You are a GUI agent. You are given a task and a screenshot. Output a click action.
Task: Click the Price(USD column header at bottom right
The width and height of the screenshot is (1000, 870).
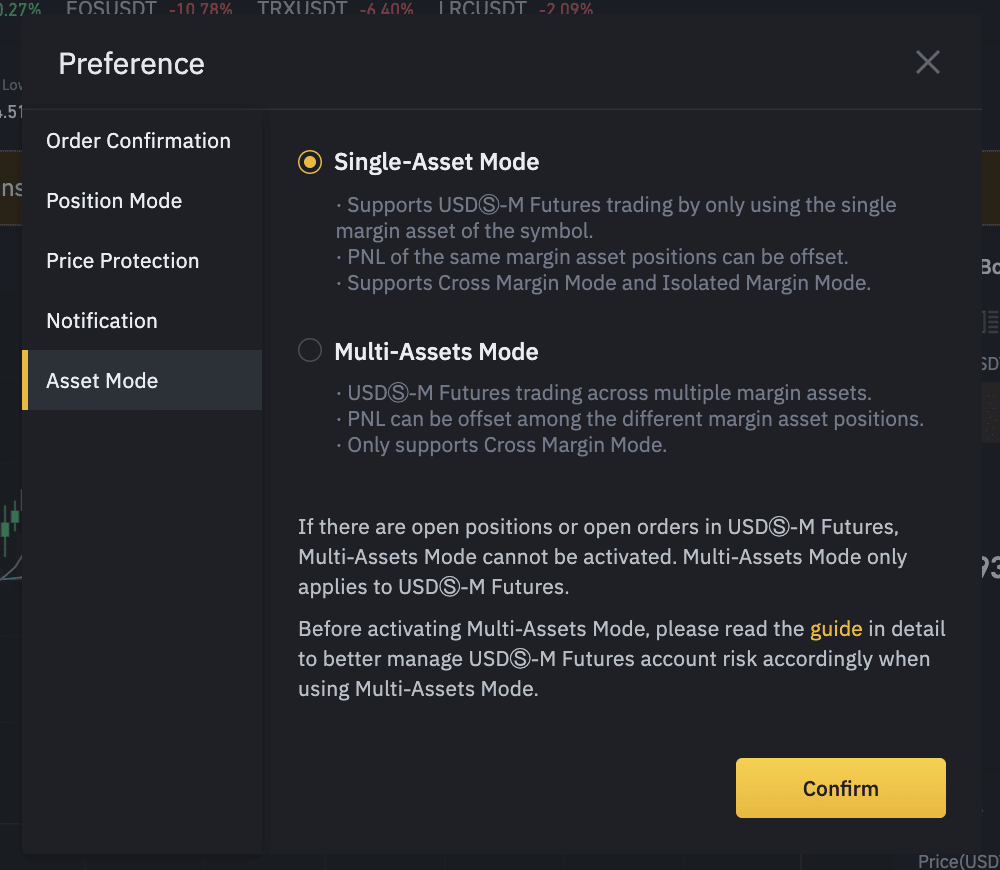click(959, 861)
